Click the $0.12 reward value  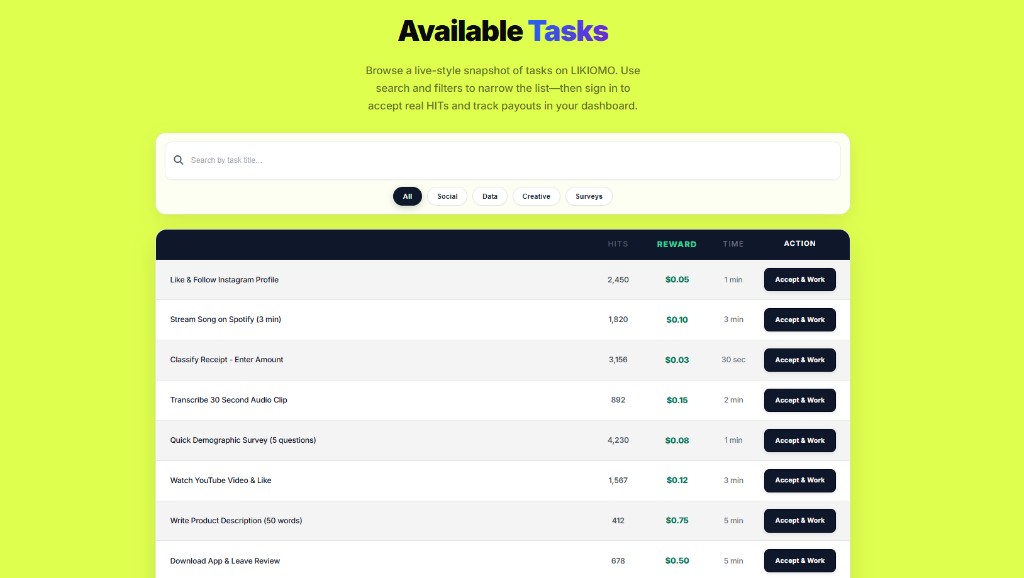click(x=677, y=480)
